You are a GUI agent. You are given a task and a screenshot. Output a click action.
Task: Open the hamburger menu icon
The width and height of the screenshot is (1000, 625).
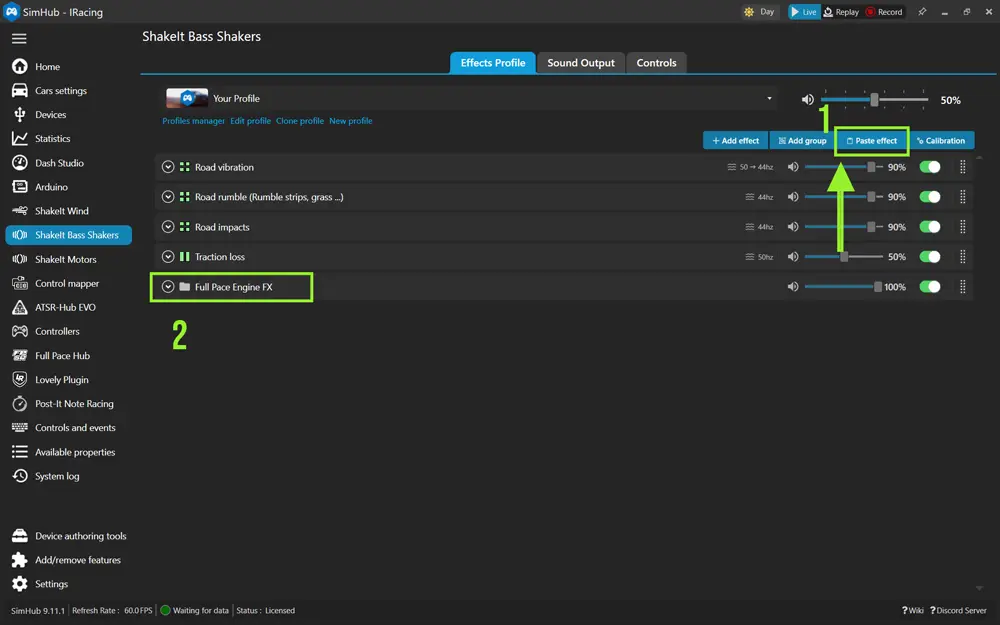19,39
